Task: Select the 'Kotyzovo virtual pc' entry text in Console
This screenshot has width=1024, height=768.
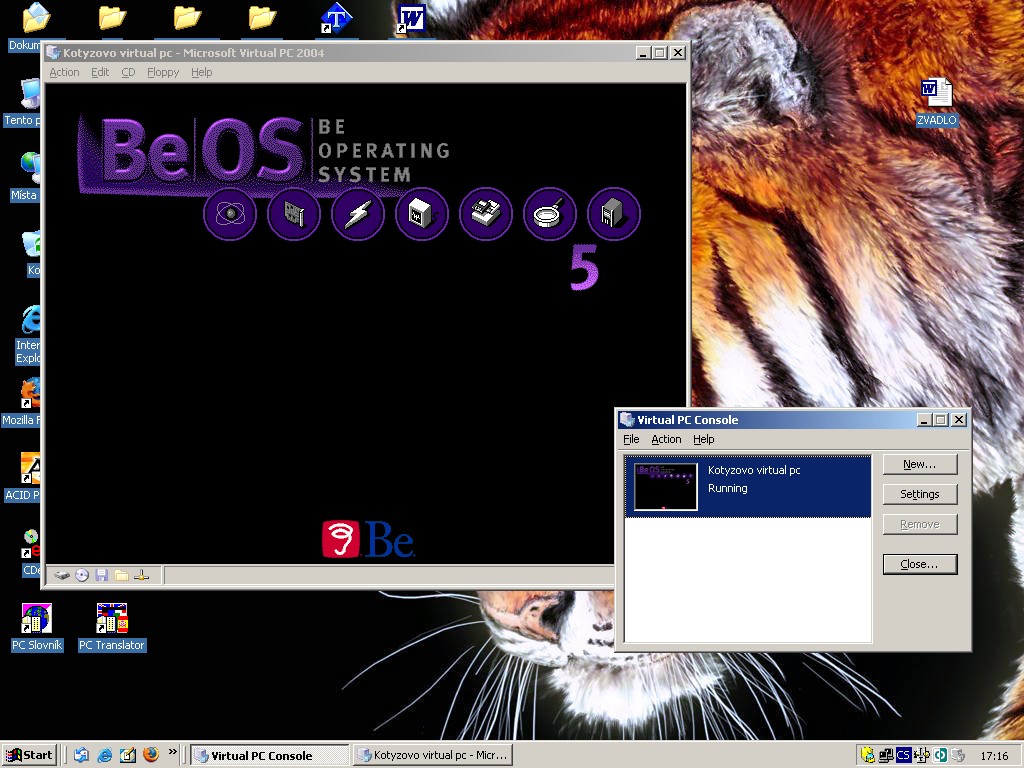Action: (754, 470)
